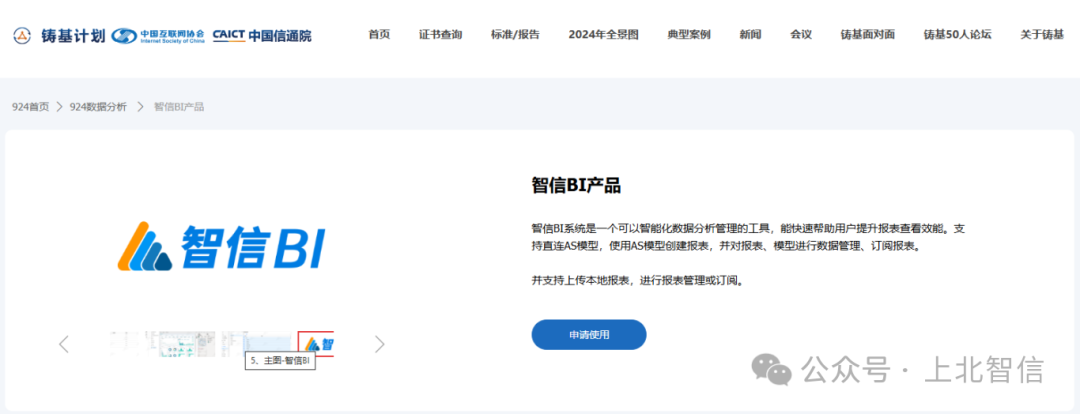The height and width of the screenshot is (414, 1080).
Task: Open the 首页 menu item
Action: 379,34
